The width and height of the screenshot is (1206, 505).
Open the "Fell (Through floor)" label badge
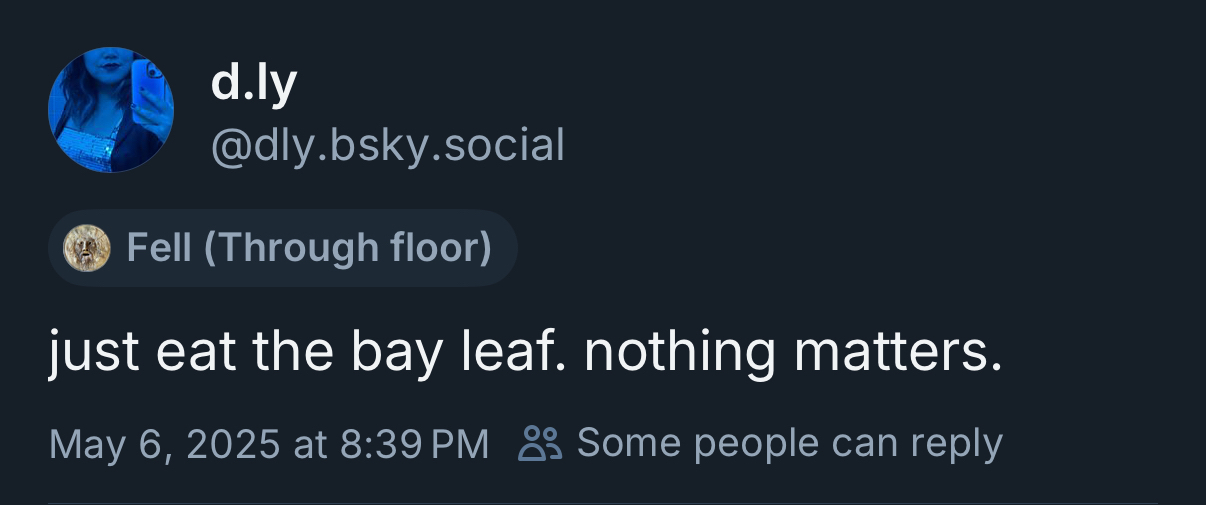click(283, 248)
